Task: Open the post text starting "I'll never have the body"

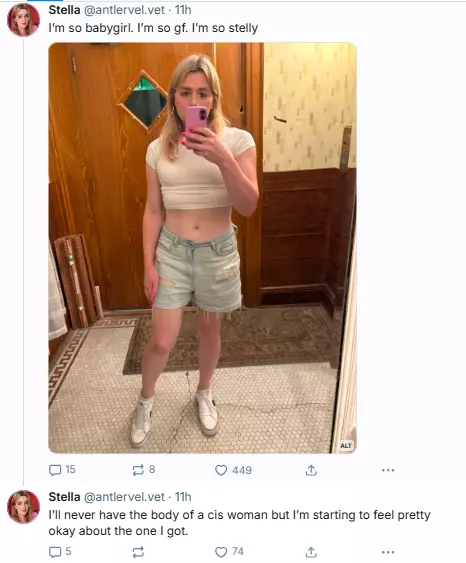Action: (x=239, y=523)
